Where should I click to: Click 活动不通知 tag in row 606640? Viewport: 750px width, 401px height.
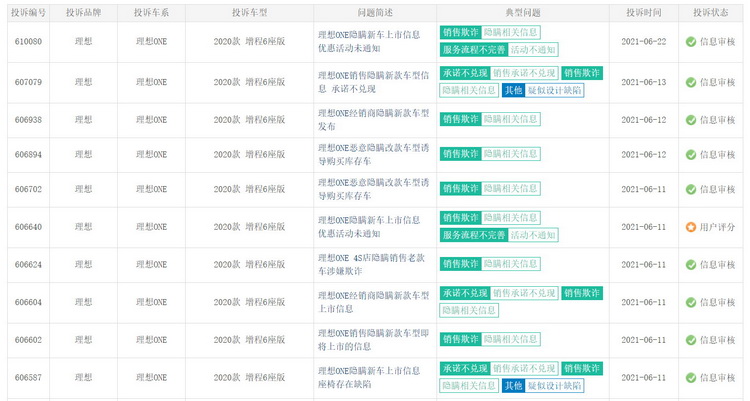(532, 235)
